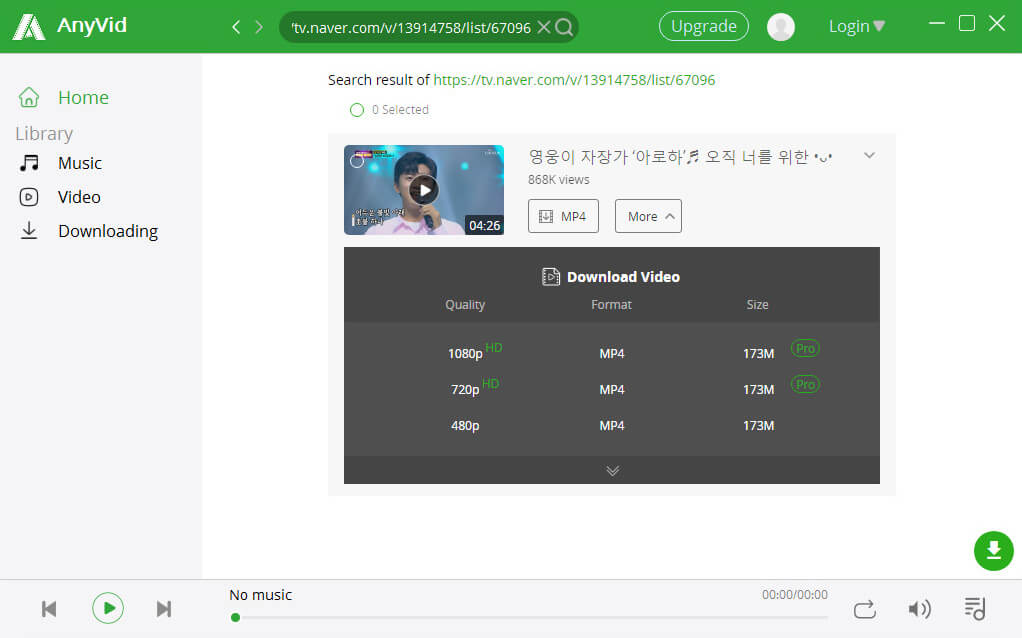
Task: Clear the URL with the X icon
Action: click(544, 27)
